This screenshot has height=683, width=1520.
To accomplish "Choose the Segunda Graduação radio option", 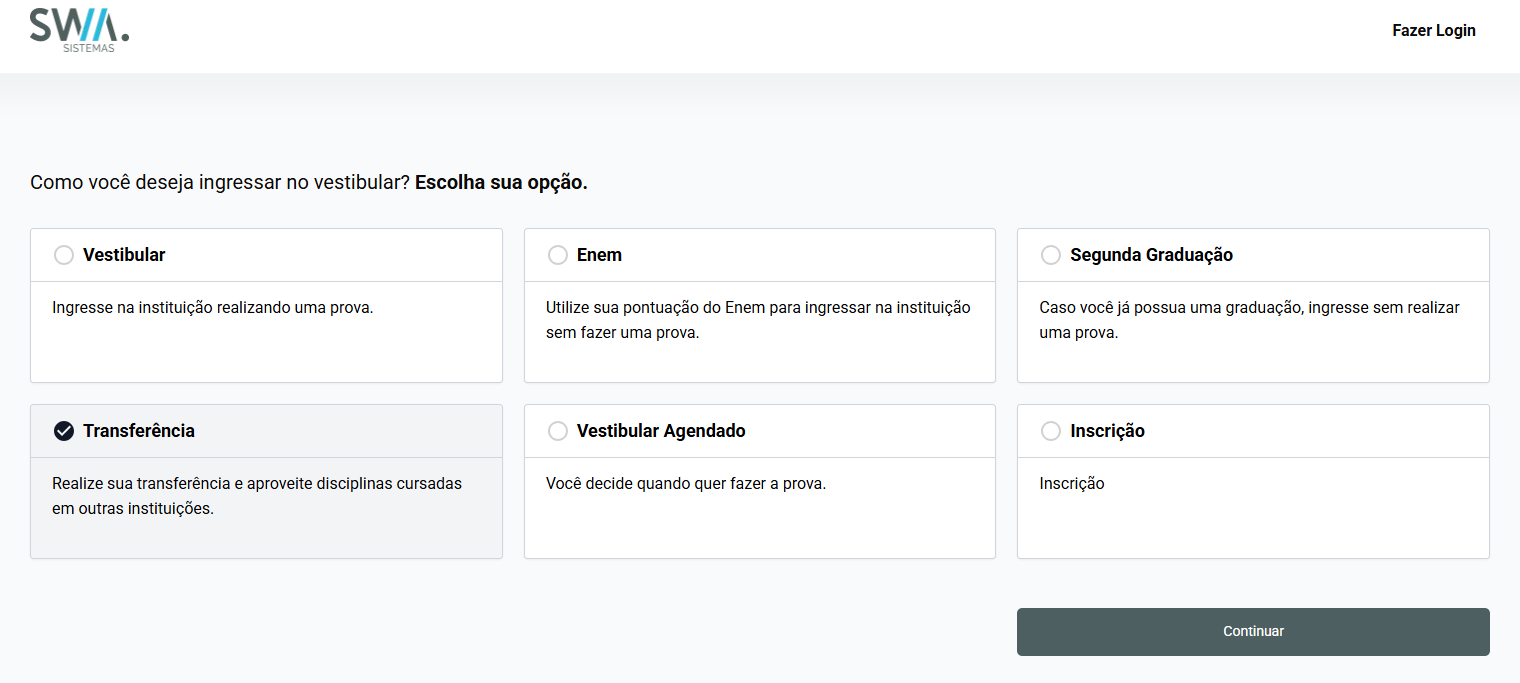I will pyautogui.click(x=1051, y=255).
